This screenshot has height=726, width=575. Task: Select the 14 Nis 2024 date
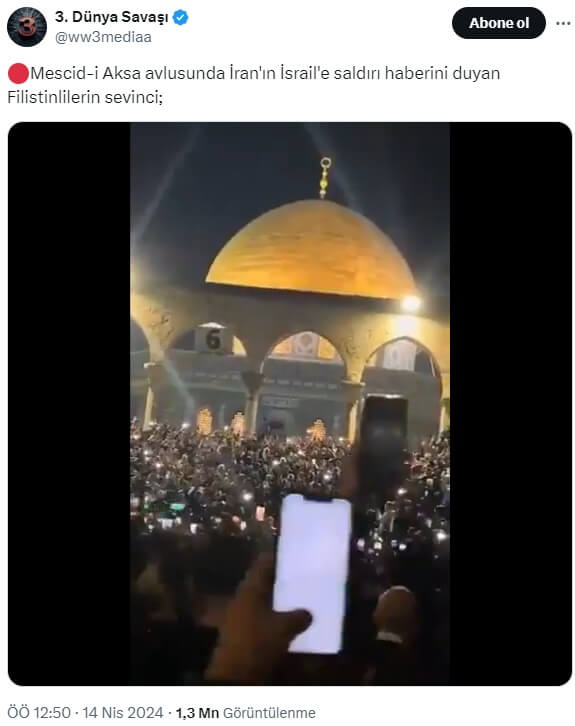tap(123, 713)
